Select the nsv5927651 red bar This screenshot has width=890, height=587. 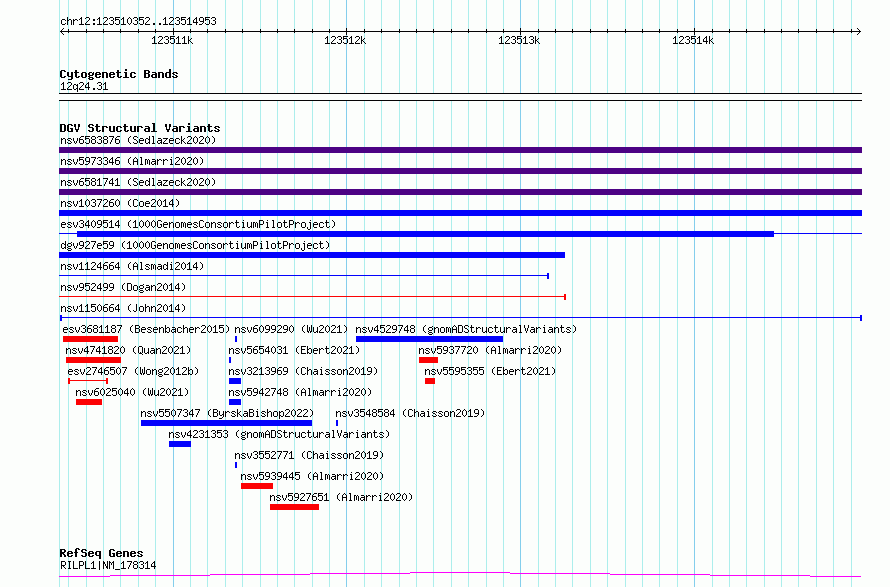point(295,507)
